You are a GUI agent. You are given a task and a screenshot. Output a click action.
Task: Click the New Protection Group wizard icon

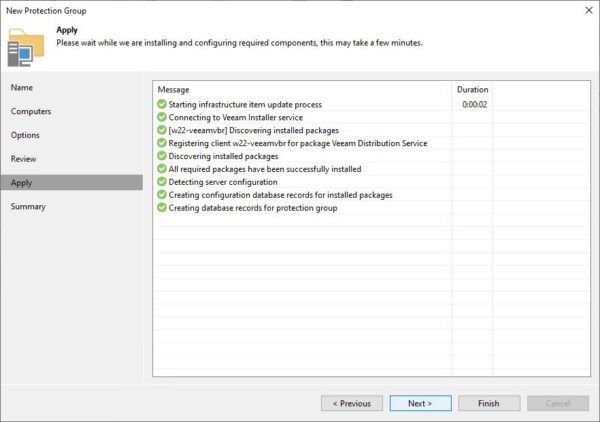point(26,47)
